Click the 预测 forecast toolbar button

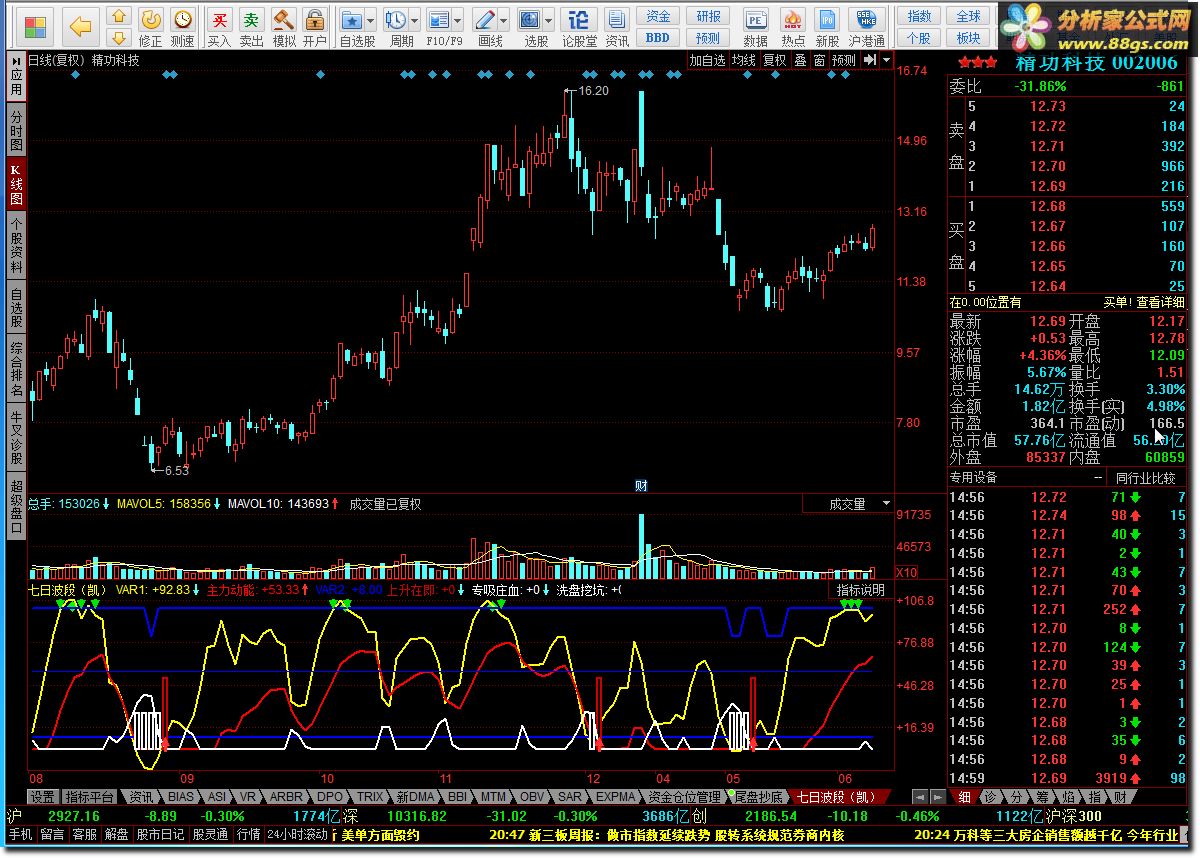click(708, 38)
